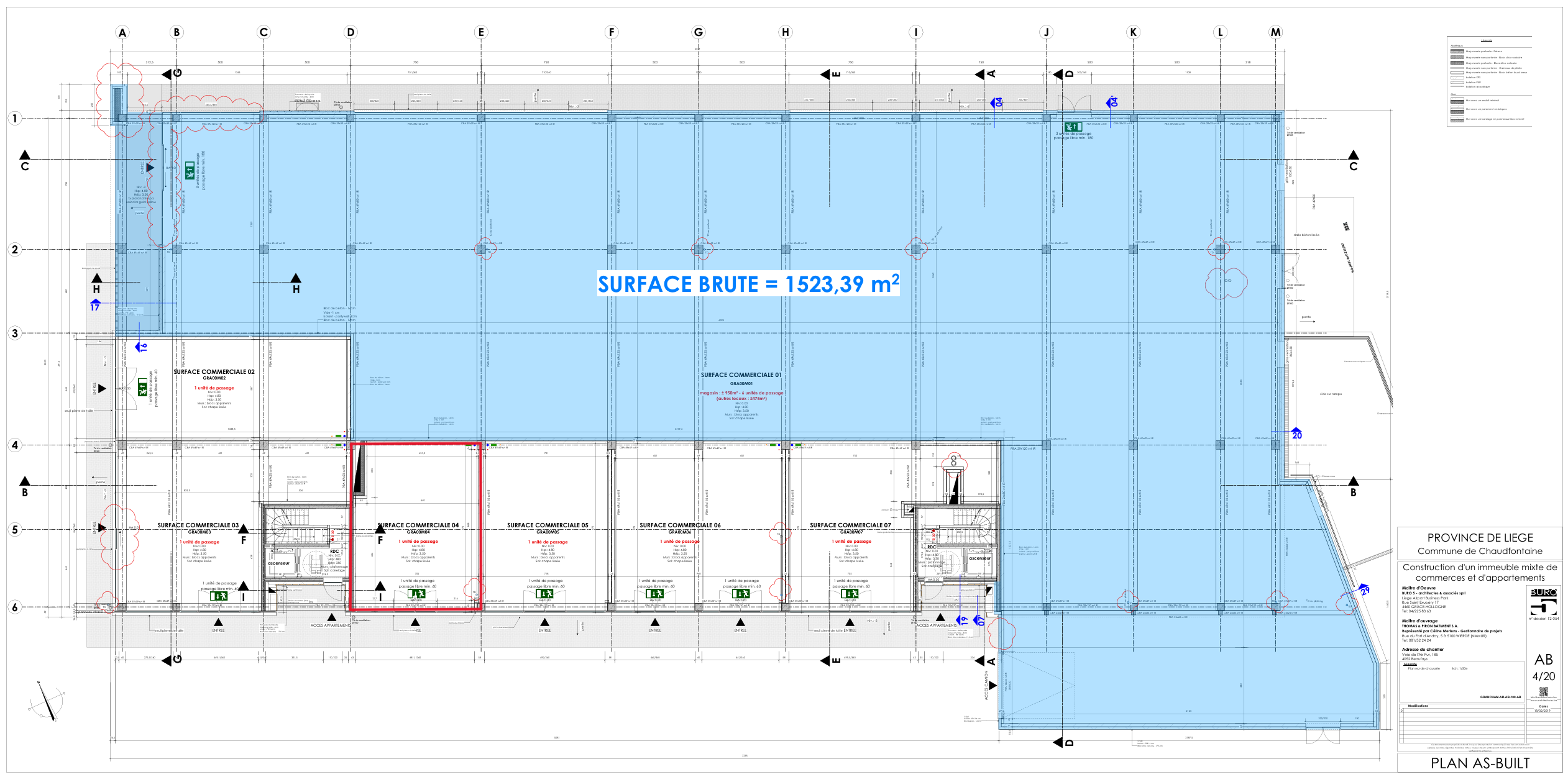Click blue elevation marker numbered 20
1568x777 pixels.
click(1296, 434)
